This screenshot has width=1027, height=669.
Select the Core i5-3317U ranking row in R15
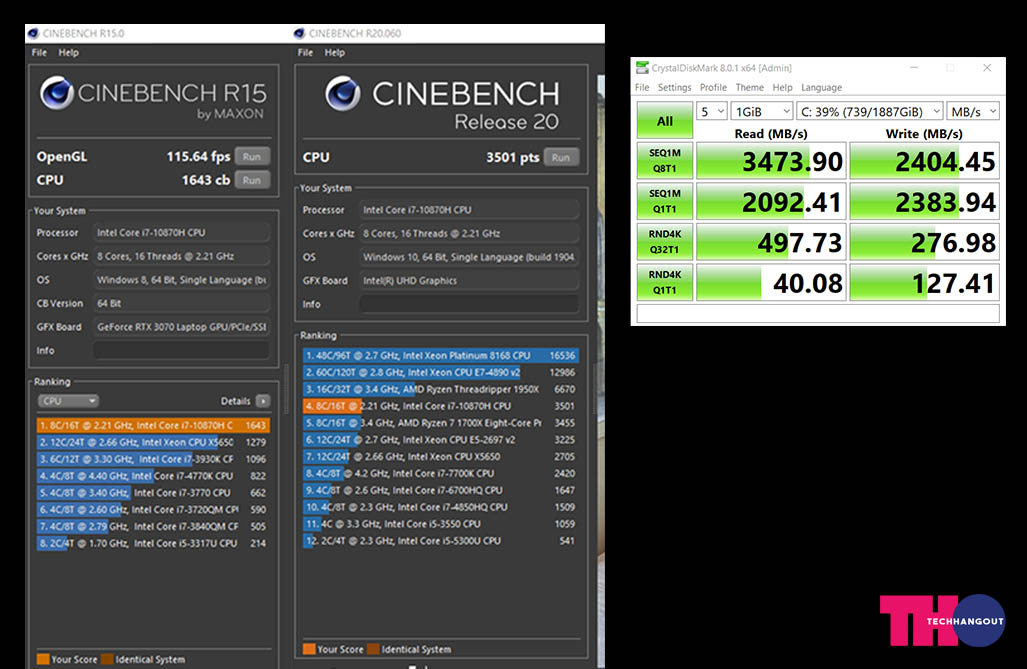click(x=153, y=543)
